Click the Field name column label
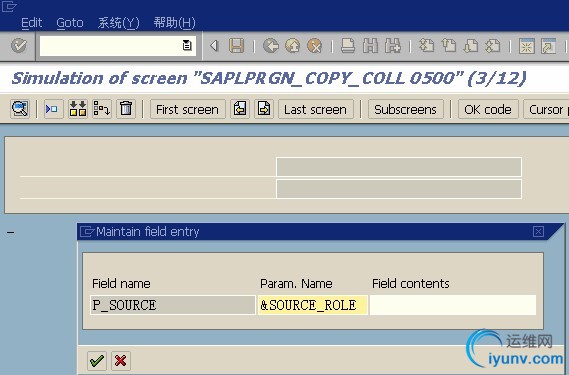Screen dimensions: 569x375 click(x=121, y=284)
